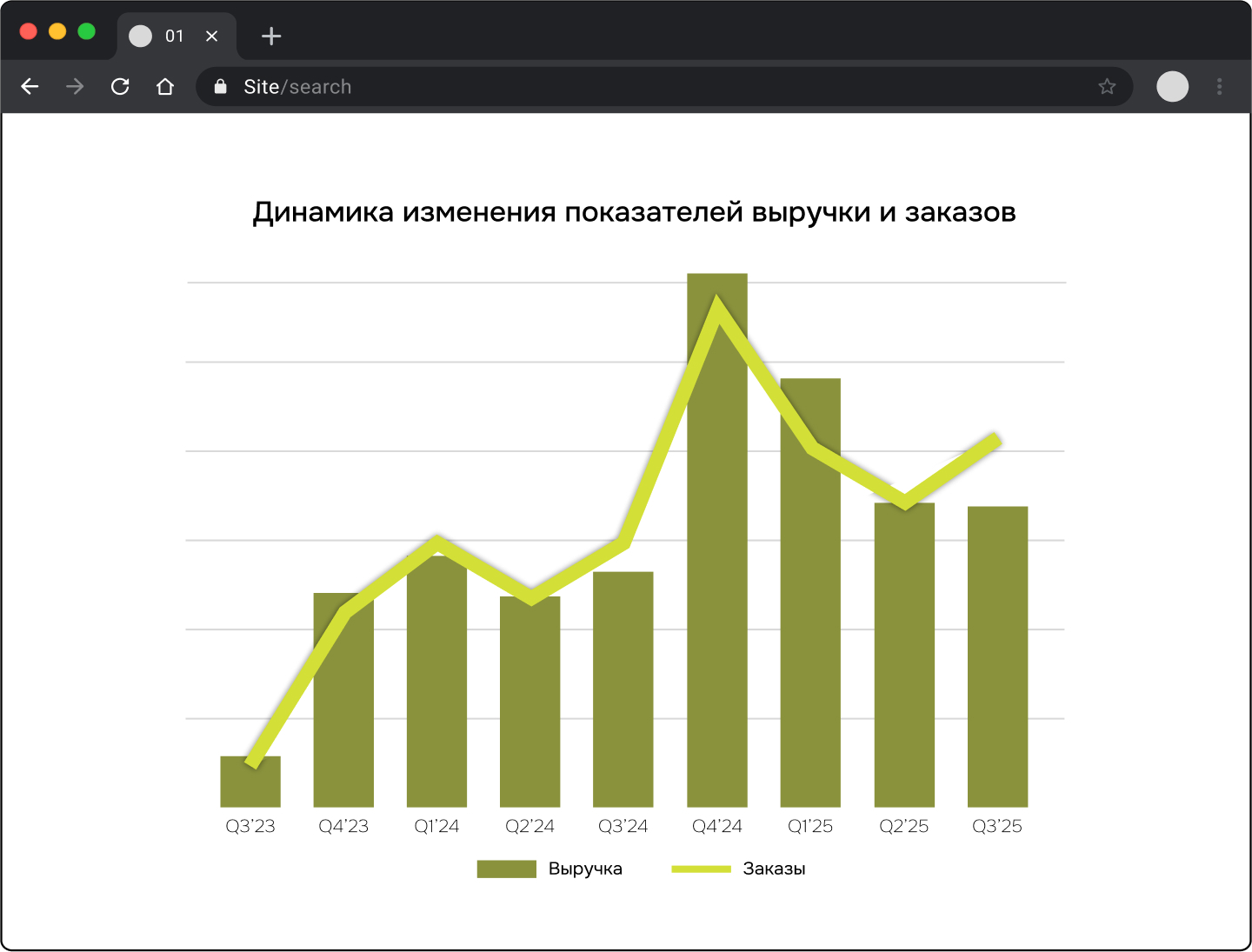Select the Q3'23 revenue bar
Viewport: 1252px width, 952px height.
pyautogui.click(x=250, y=787)
